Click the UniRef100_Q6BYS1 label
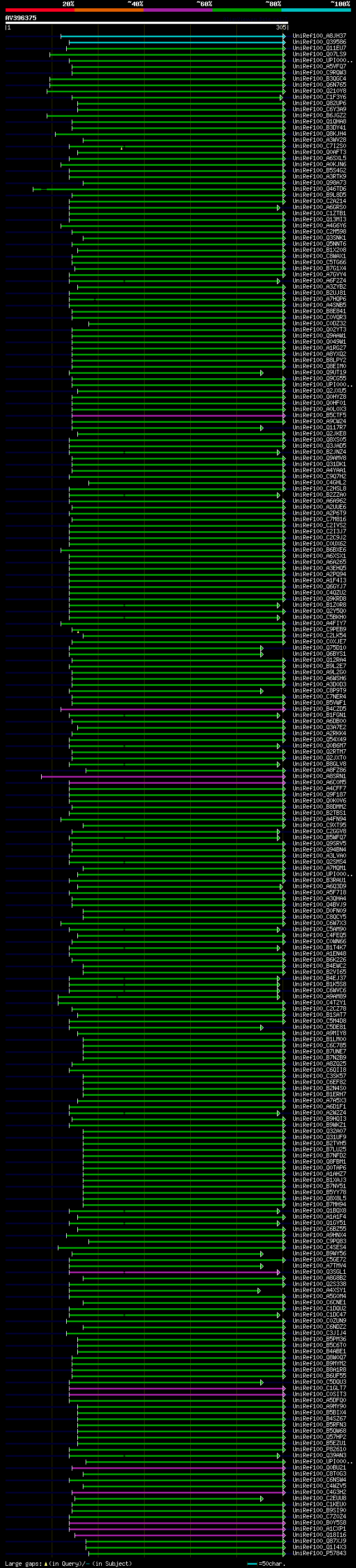The image size is (356, 1568). pyautogui.click(x=319, y=654)
